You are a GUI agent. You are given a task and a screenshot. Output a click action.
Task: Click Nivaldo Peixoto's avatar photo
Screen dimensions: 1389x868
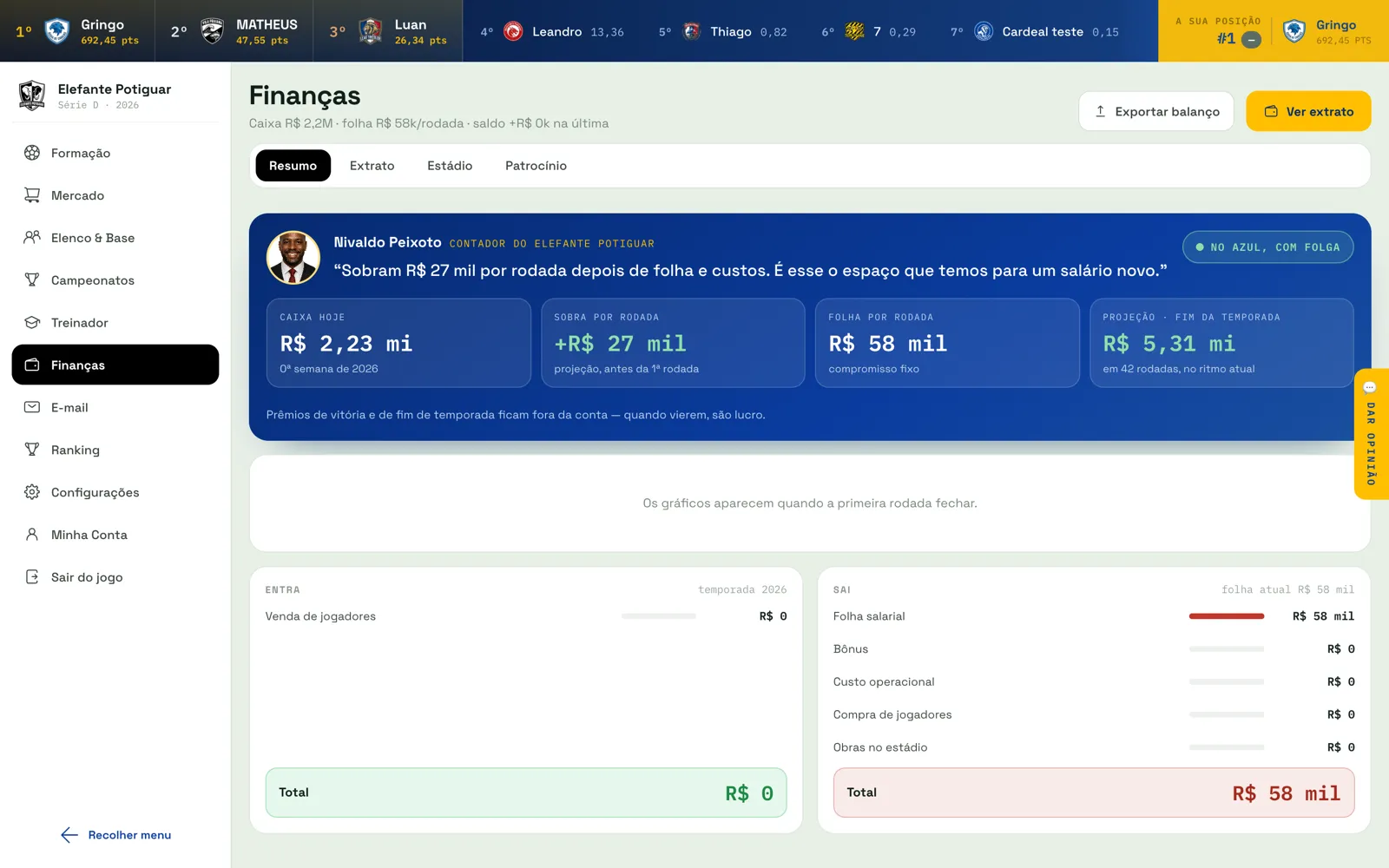pyautogui.click(x=293, y=258)
